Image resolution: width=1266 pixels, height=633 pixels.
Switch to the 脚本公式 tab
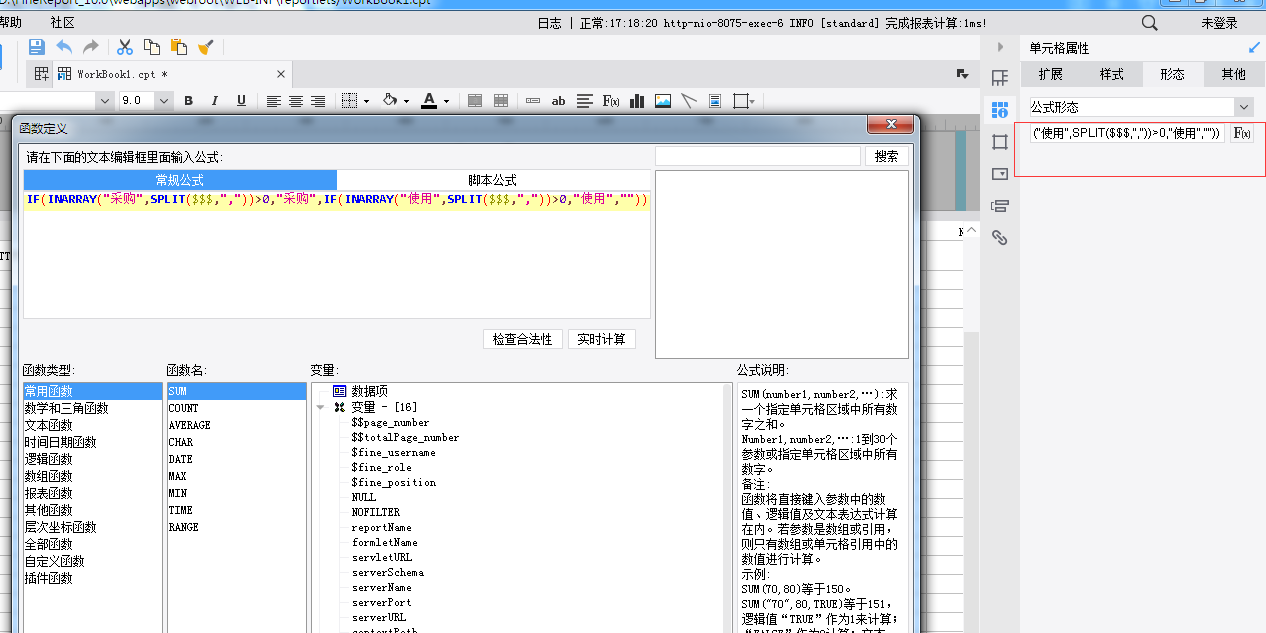pos(493,180)
